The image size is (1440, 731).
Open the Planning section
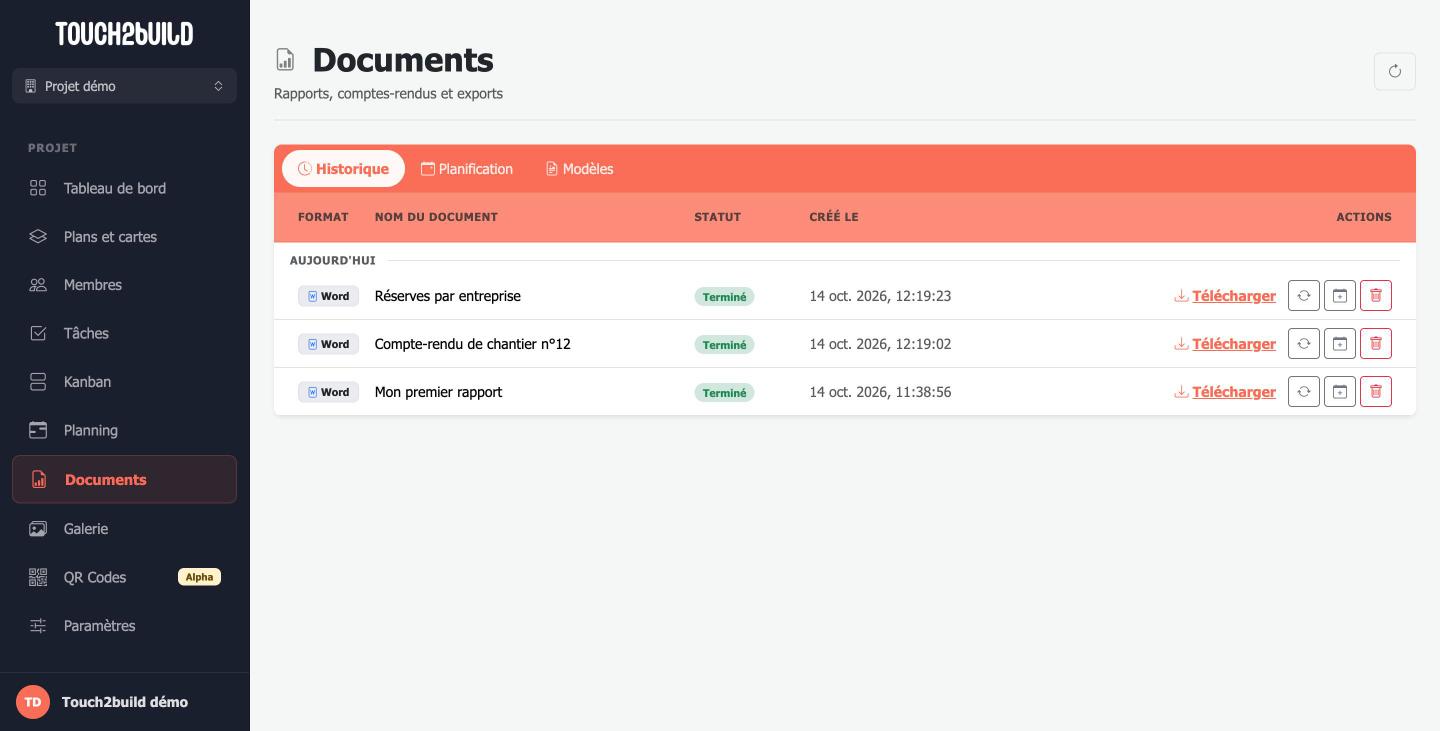pyautogui.click(x=124, y=430)
